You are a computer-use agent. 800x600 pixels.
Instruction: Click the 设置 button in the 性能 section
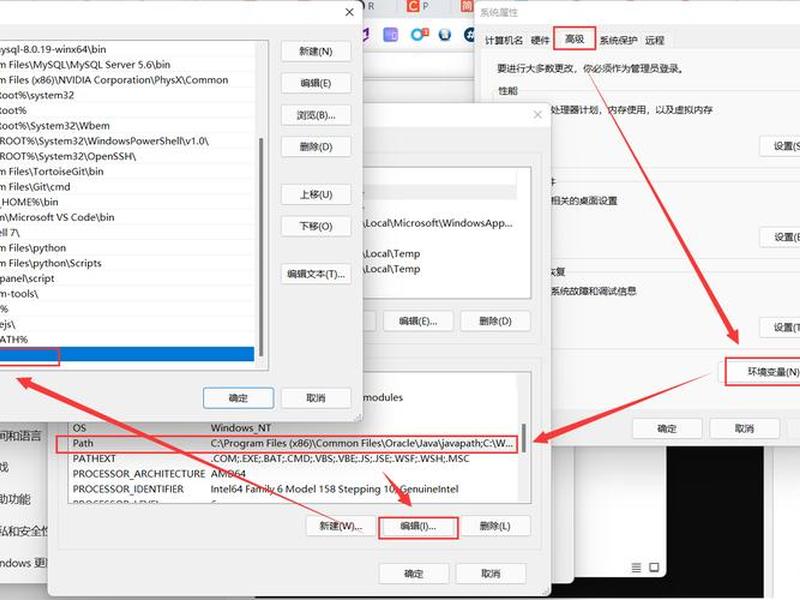click(x=780, y=146)
